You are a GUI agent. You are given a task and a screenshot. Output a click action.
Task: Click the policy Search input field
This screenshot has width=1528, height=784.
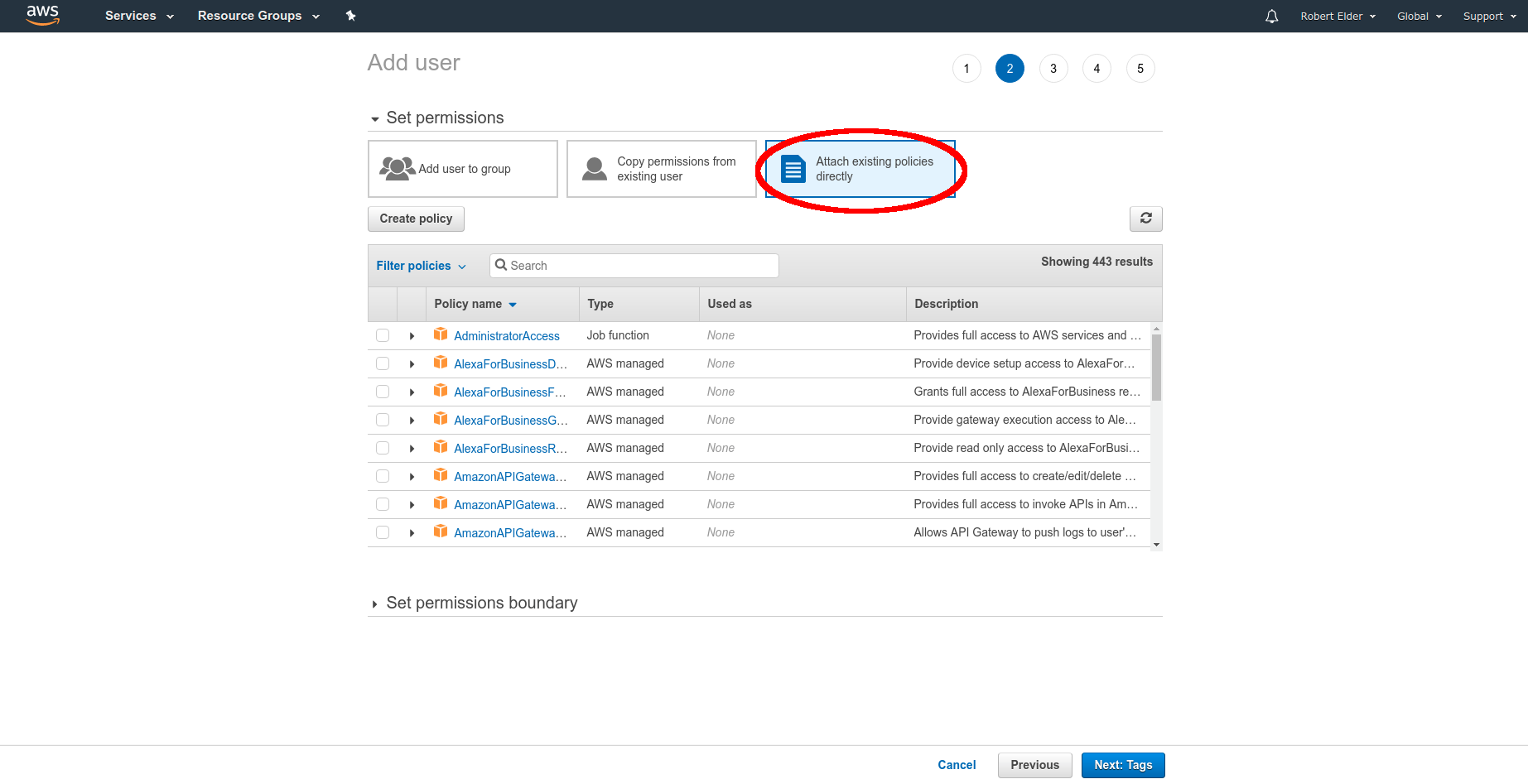click(x=634, y=266)
